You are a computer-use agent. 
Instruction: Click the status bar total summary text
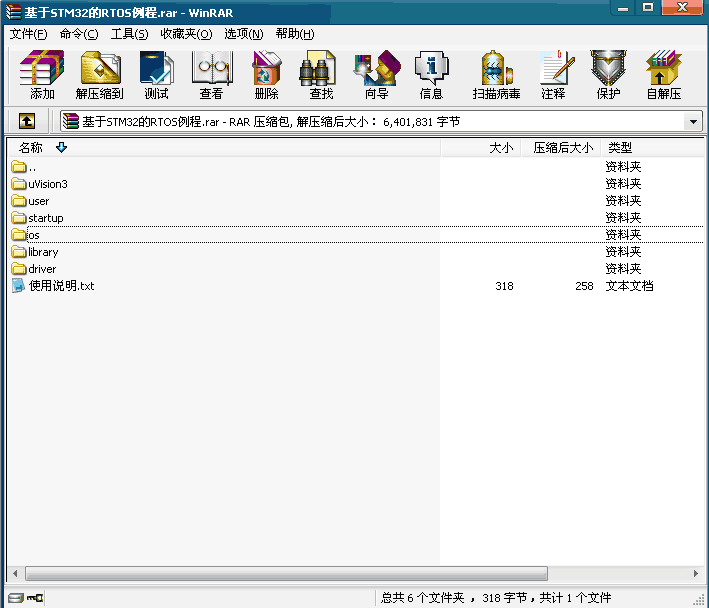496,598
